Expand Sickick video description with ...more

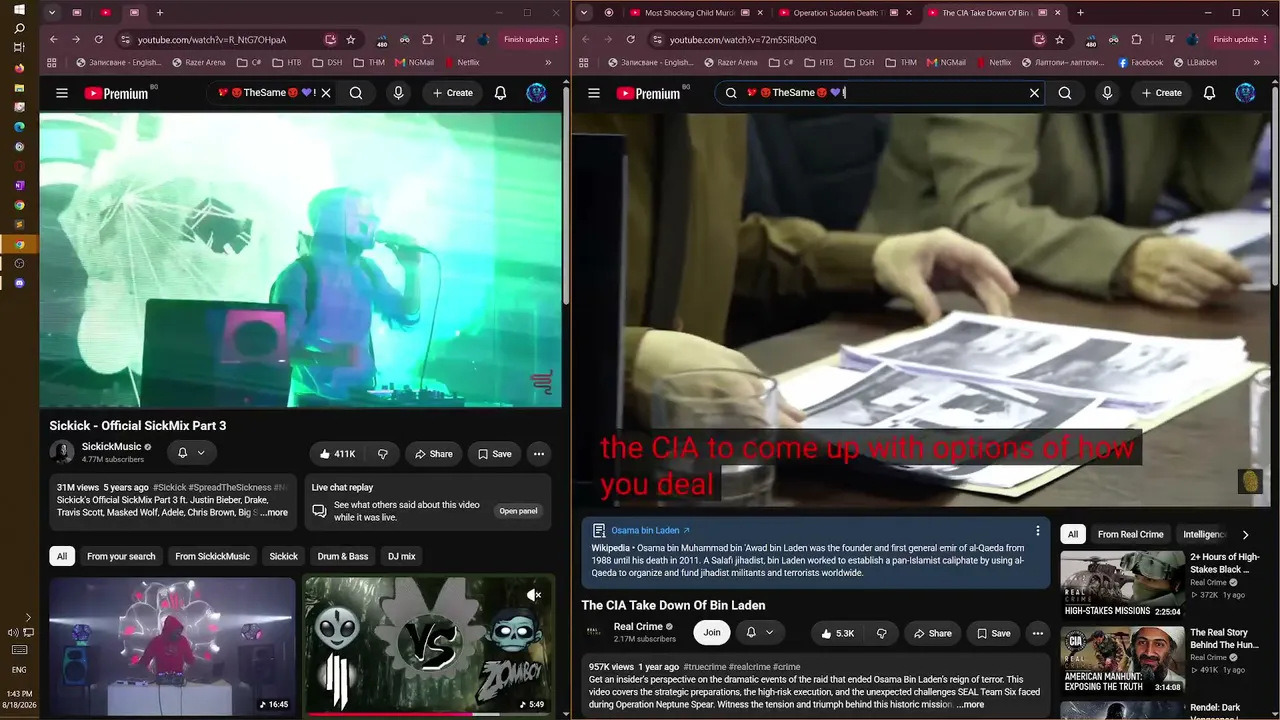(x=273, y=513)
